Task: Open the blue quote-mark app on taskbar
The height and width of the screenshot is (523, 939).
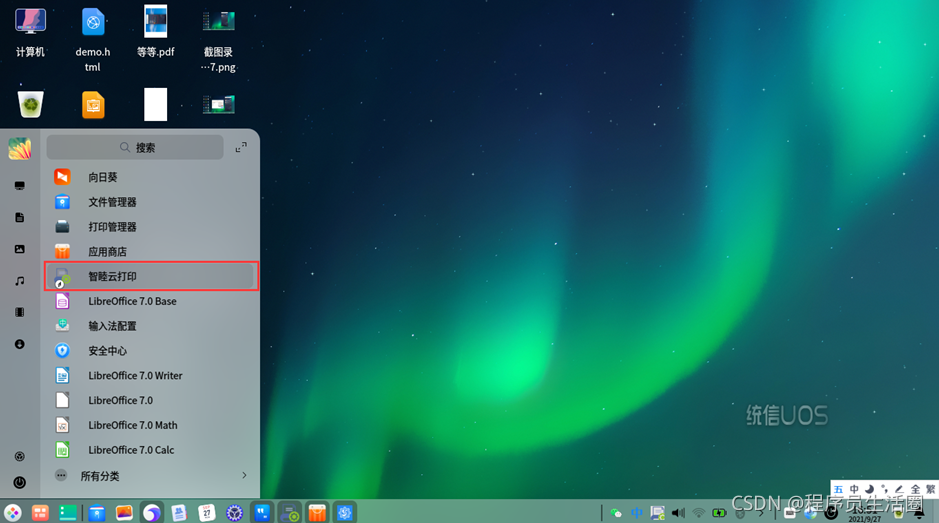Action: click(x=262, y=513)
